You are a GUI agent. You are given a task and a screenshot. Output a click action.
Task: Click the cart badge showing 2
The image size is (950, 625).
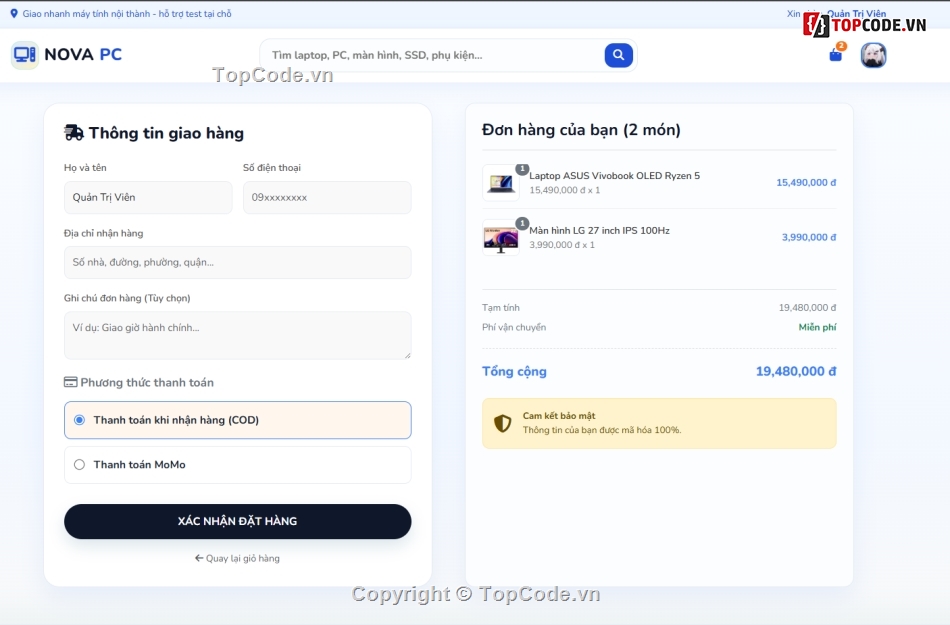(x=842, y=45)
